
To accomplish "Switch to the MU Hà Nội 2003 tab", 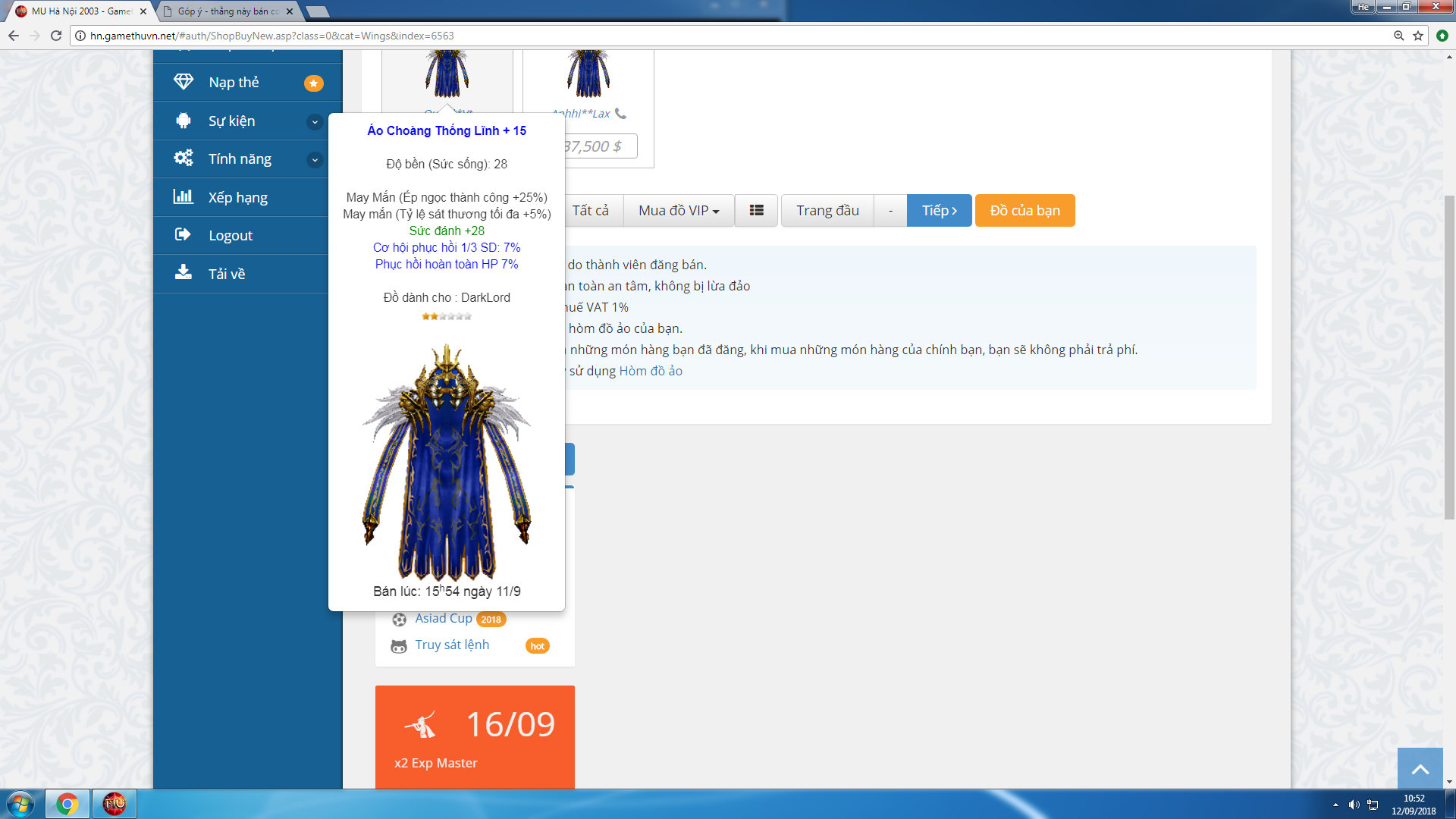I will 80,11.
